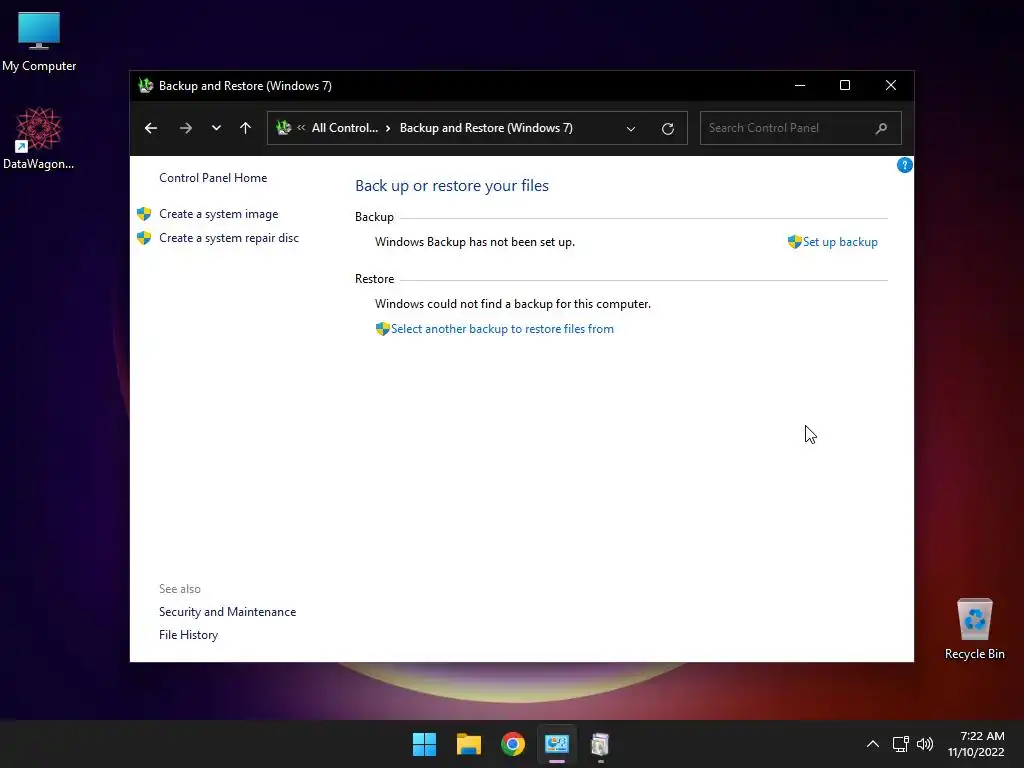Open File Explorer from the taskbar

469,744
